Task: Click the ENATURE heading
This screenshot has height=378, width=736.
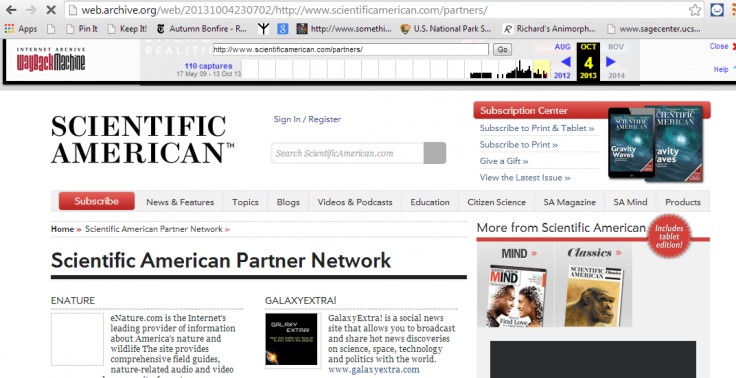Action: [x=73, y=301]
